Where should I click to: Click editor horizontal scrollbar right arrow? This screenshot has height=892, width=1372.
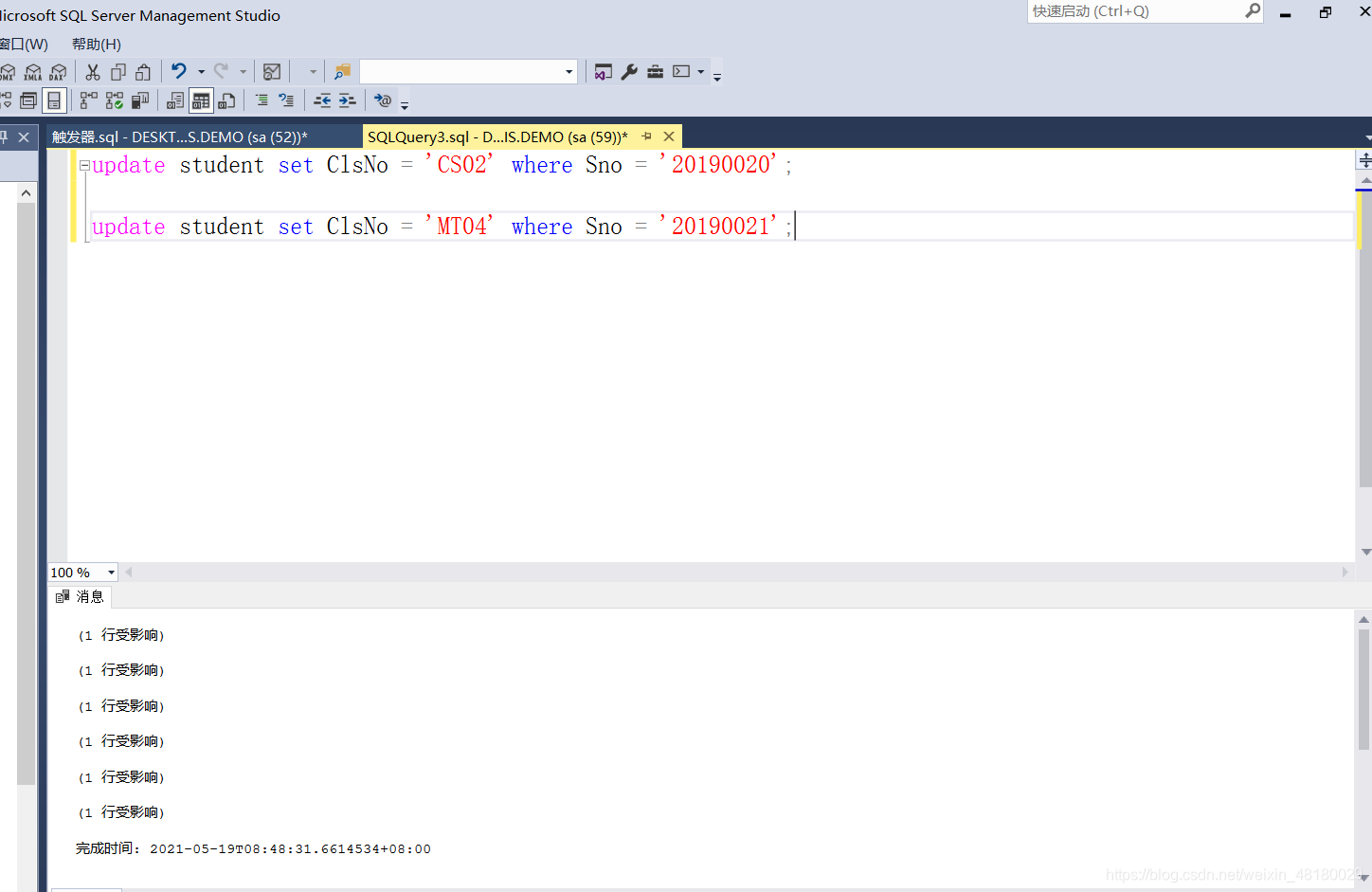tap(1345, 572)
